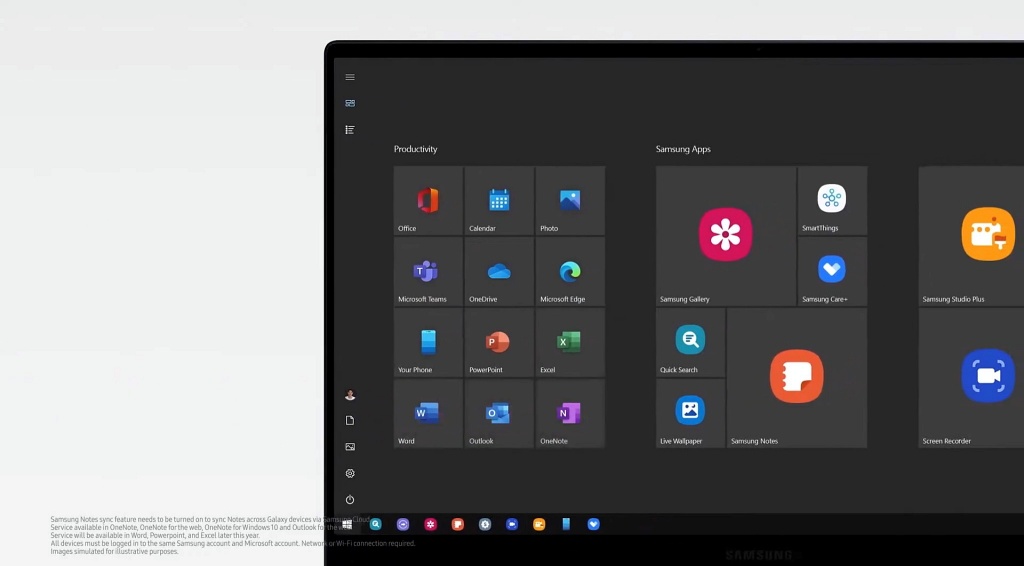Open Settings gear in Start sidebar

[x=350, y=473]
